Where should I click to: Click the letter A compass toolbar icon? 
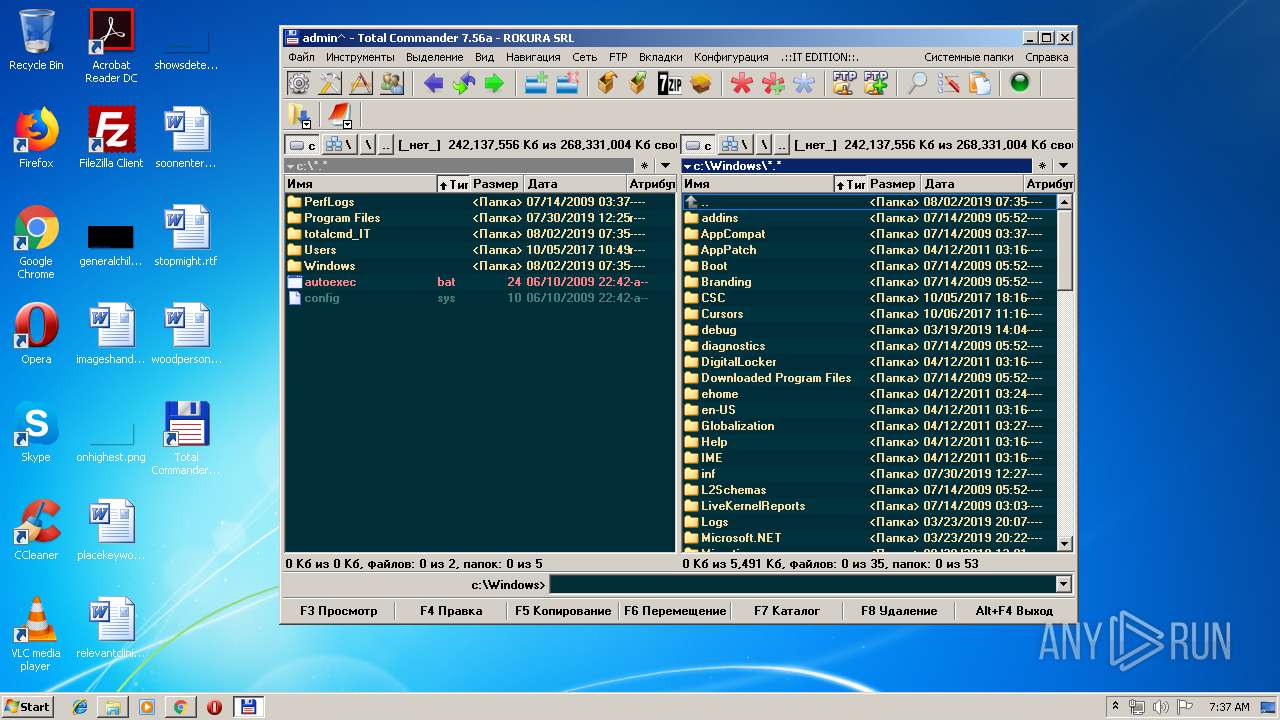361,83
